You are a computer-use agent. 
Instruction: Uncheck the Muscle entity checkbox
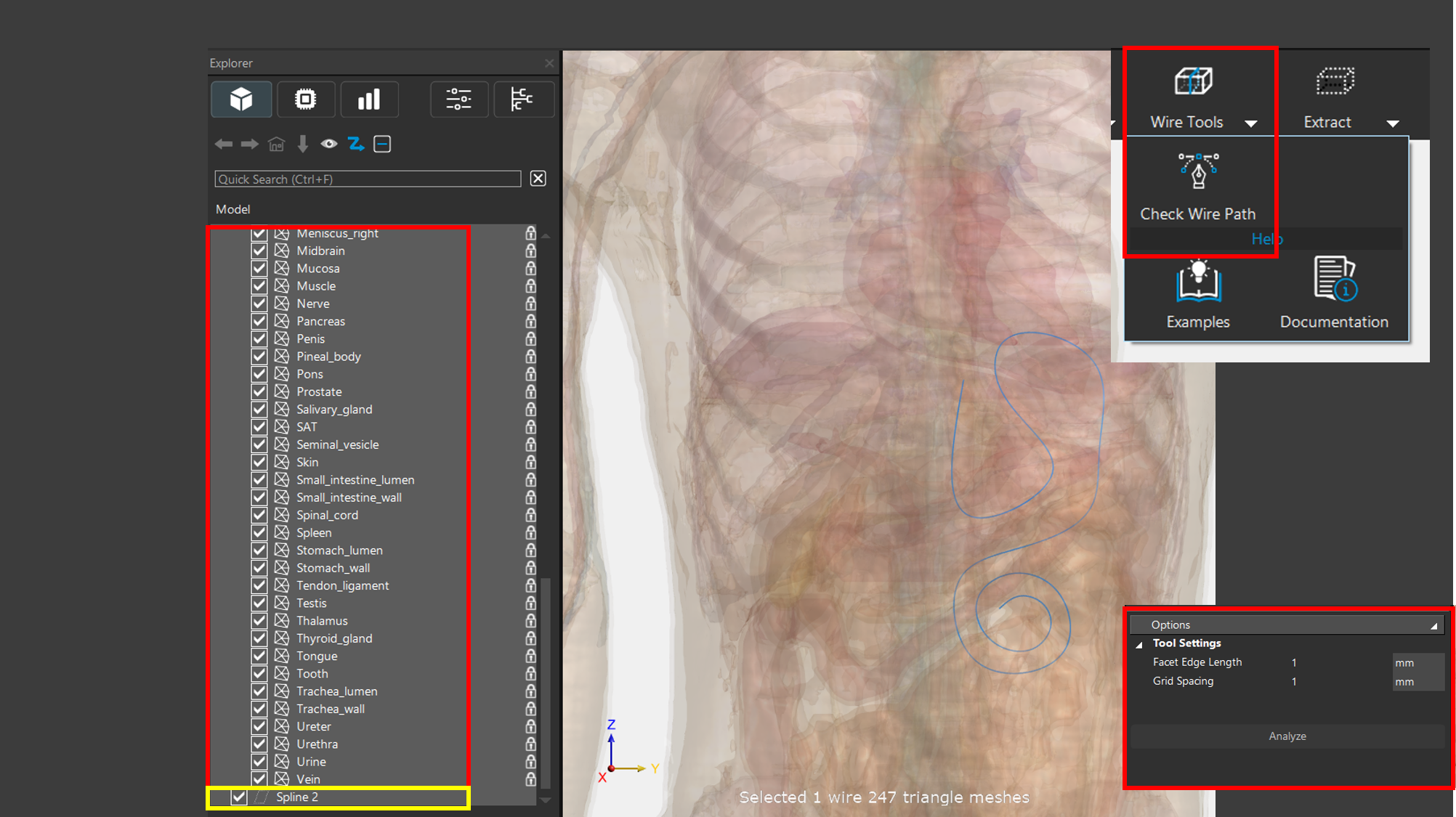(x=259, y=286)
